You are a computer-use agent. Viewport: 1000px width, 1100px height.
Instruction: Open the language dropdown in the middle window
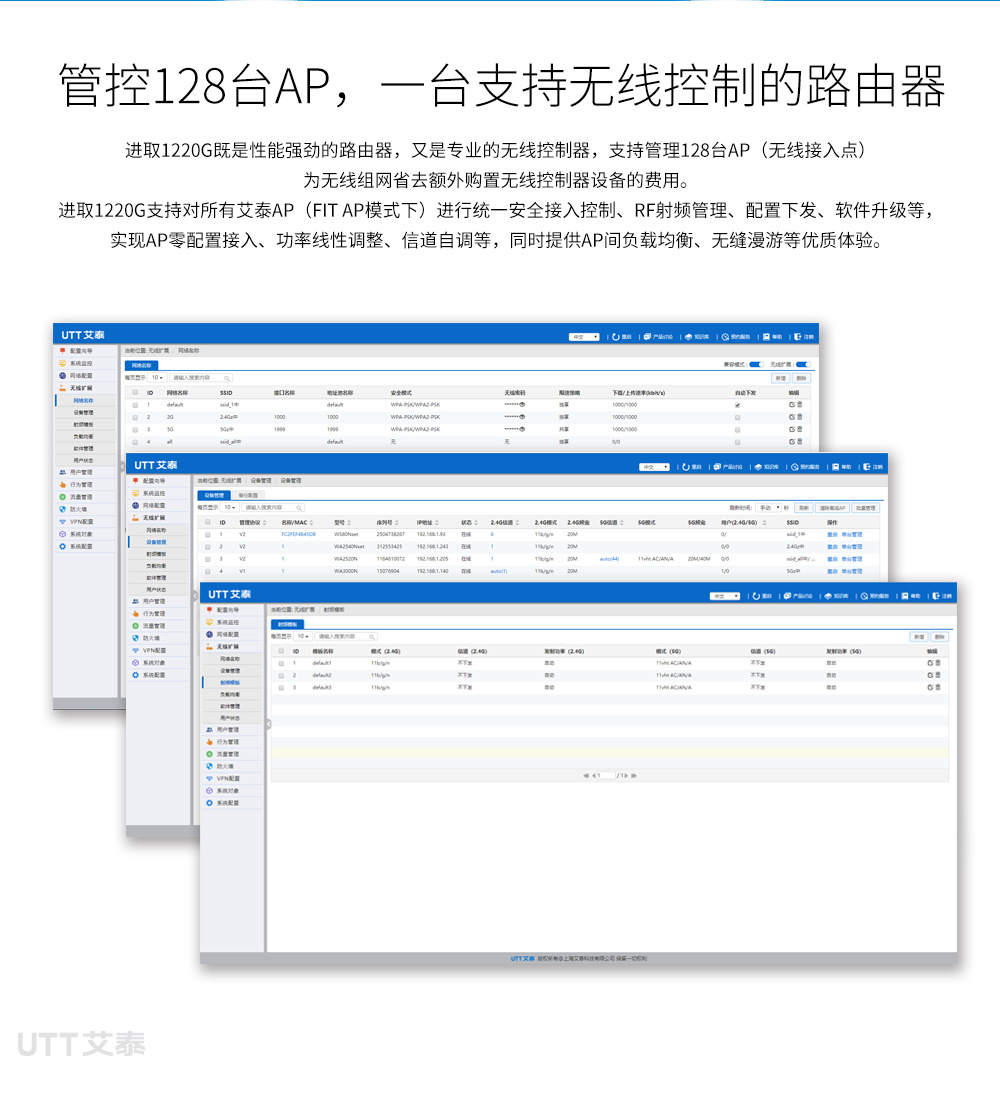[x=654, y=467]
